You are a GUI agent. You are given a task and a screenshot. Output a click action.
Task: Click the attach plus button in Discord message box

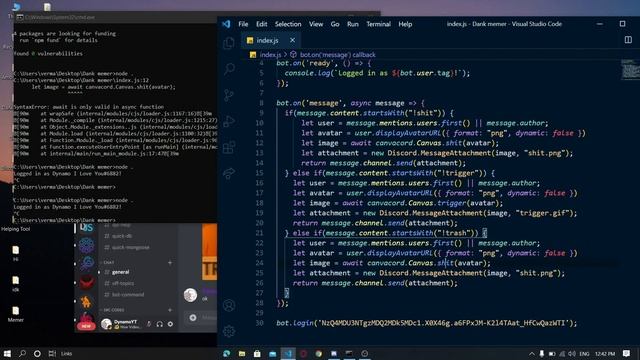[193, 318]
